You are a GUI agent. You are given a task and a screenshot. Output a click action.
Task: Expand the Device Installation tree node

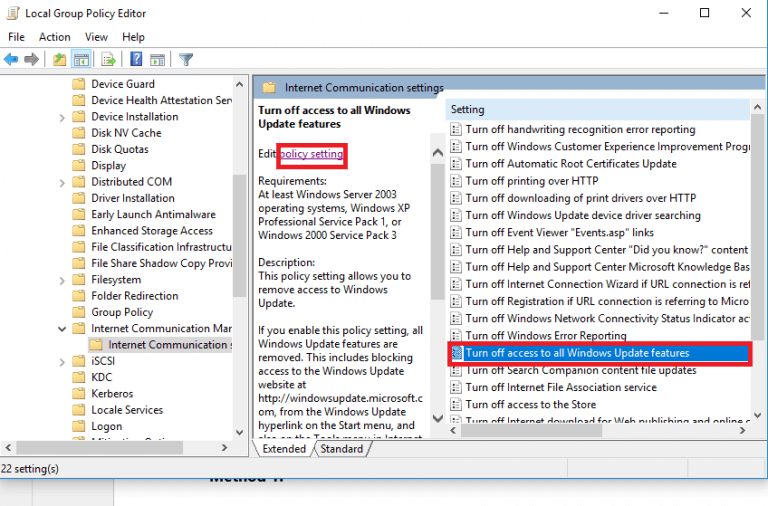click(62, 118)
